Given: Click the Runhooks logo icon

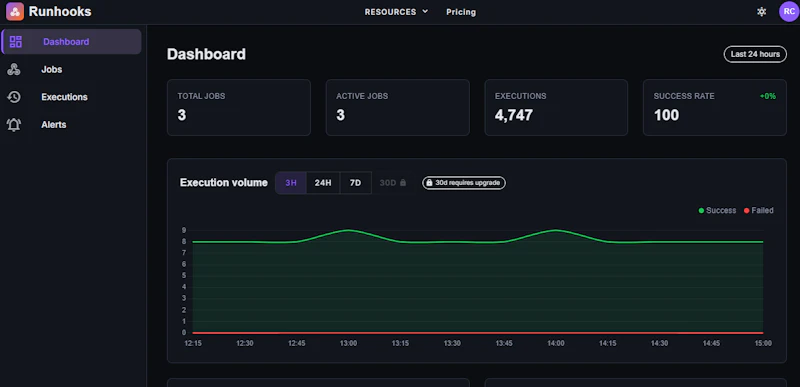Looking at the screenshot, I should pyautogui.click(x=15, y=11).
